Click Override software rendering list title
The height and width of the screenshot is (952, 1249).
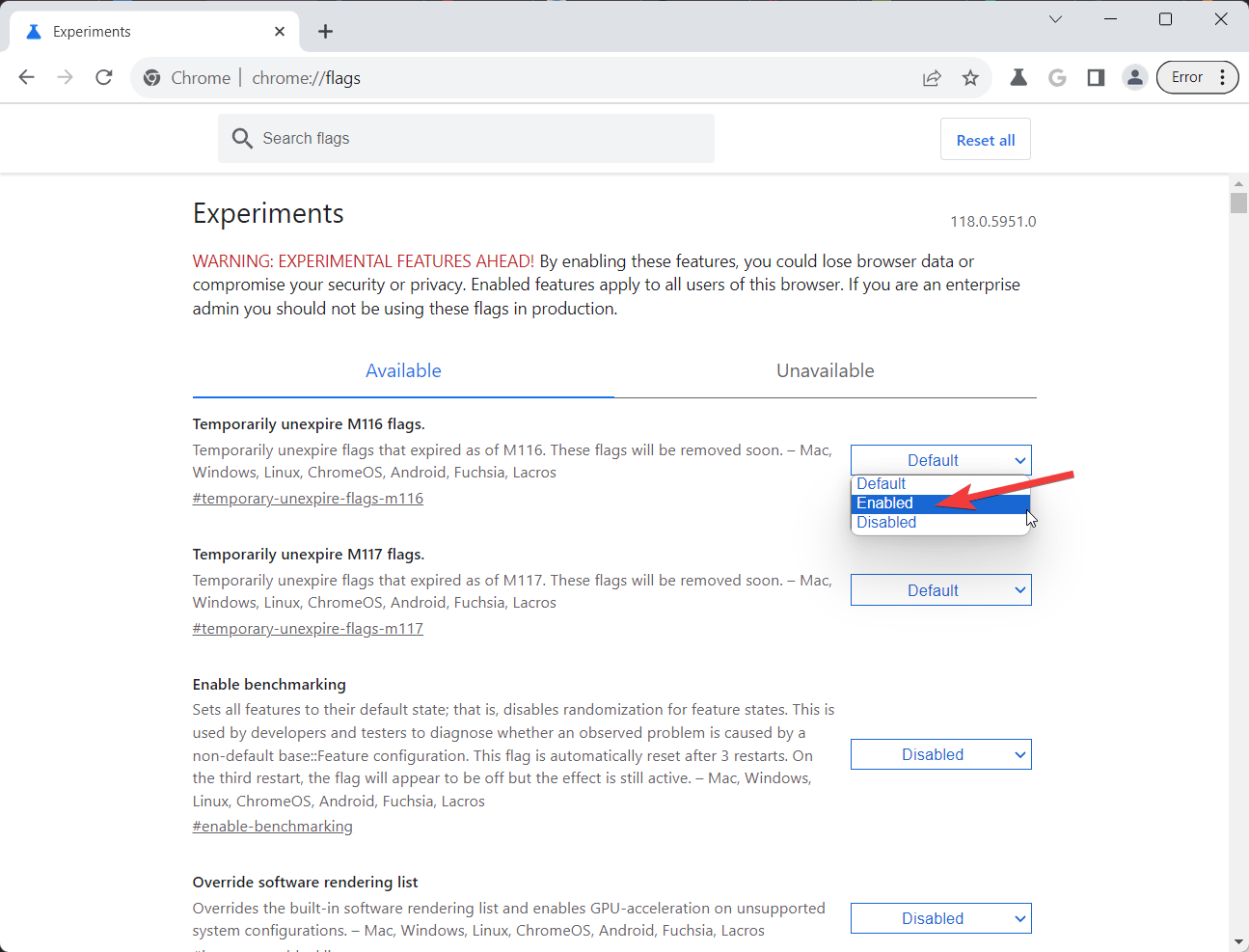(305, 883)
